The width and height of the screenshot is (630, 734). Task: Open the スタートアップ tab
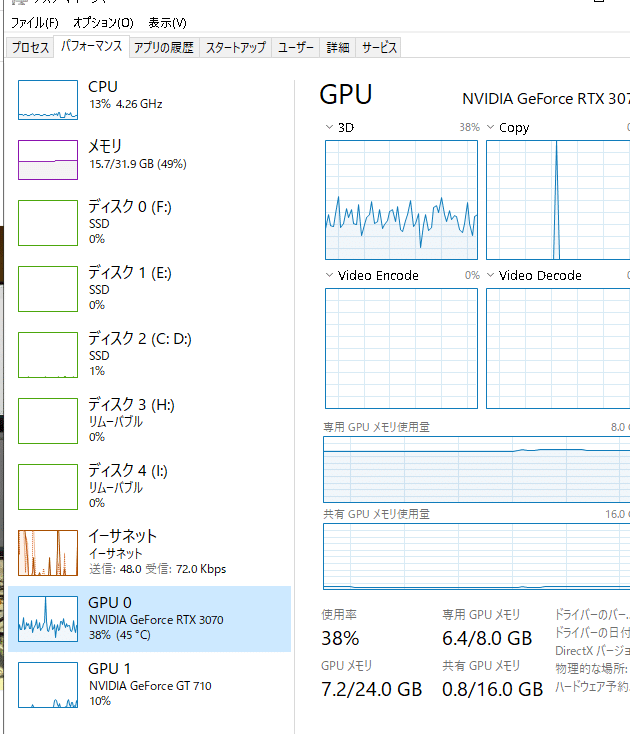(235, 47)
